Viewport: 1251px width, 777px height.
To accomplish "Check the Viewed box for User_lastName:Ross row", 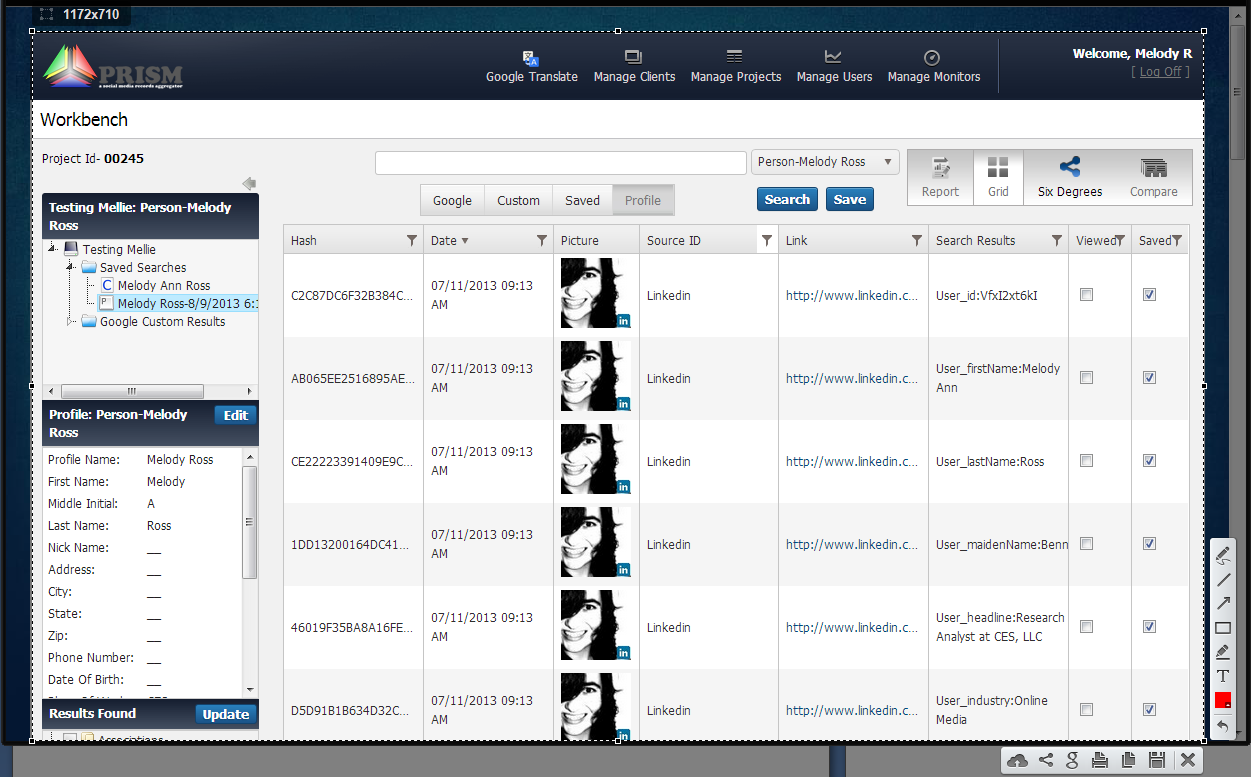I will (1087, 461).
